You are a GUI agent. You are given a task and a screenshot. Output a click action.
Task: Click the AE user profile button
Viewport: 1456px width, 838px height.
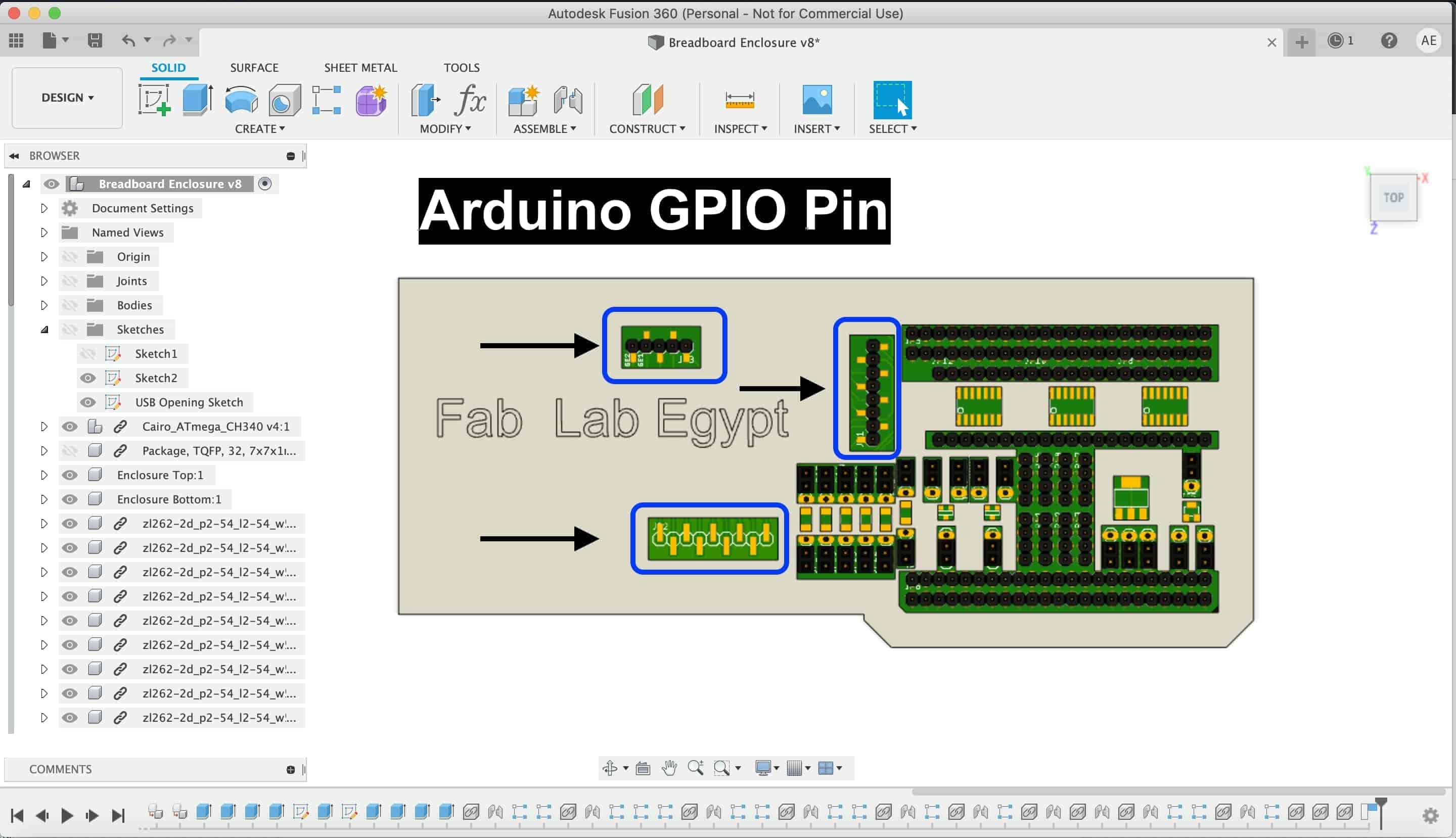click(1428, 40)
